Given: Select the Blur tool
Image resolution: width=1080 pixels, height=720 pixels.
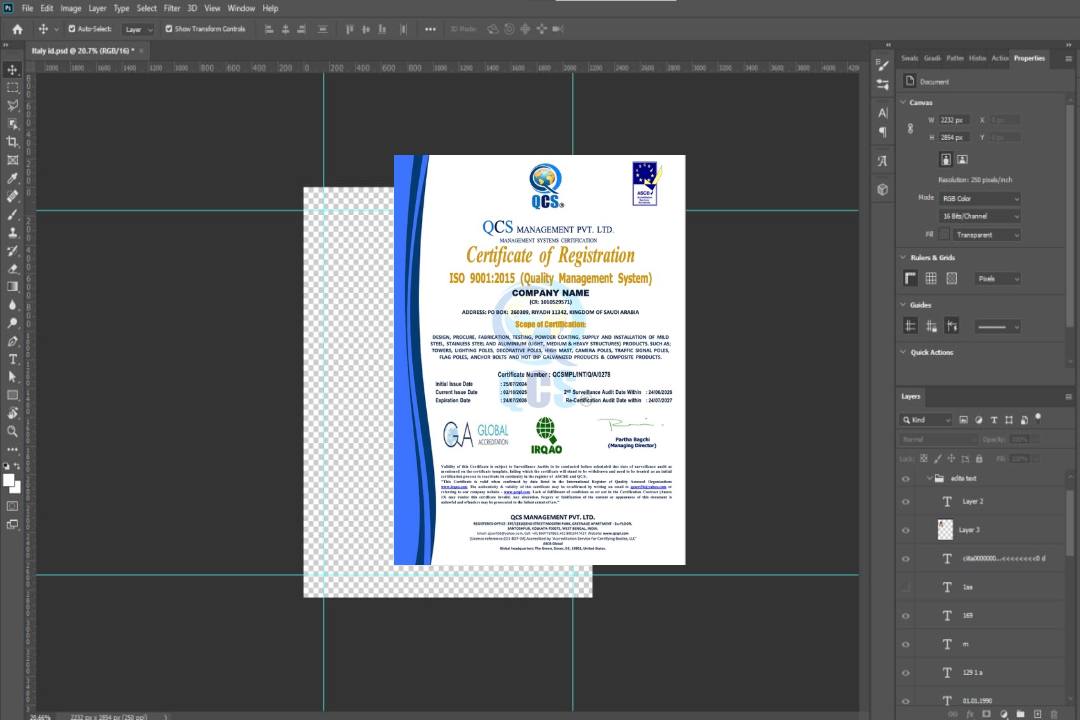Looking at the screenshot, I should 12,305.
